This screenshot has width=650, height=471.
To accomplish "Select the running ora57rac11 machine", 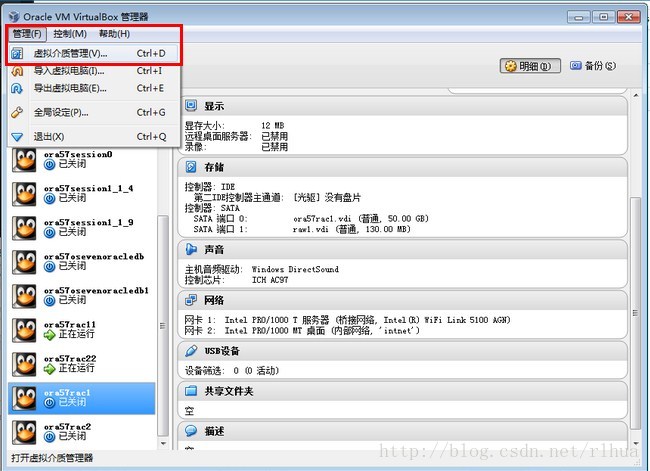I will point(82,330).
